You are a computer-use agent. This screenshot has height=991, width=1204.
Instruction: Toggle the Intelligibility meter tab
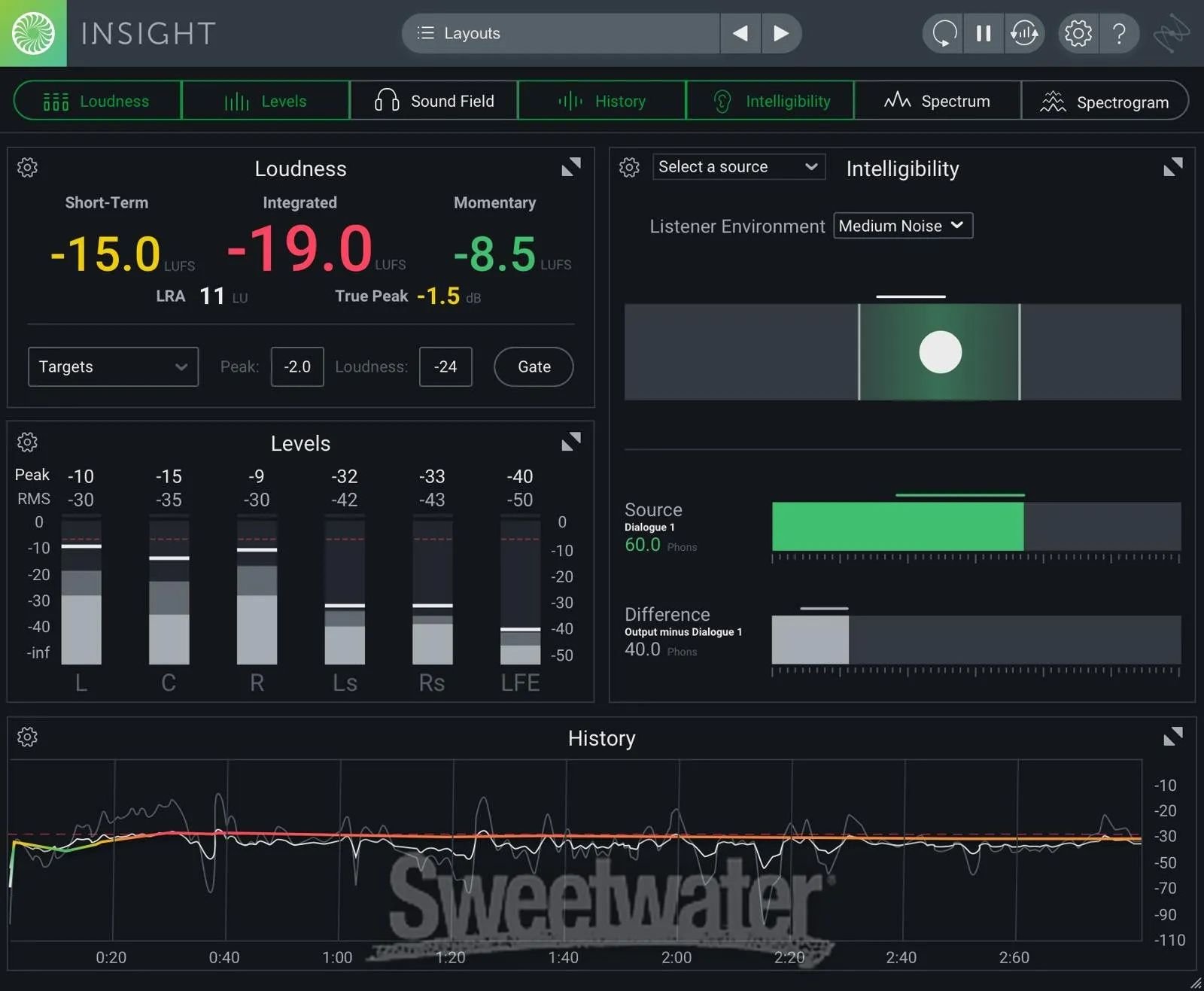pyautogui.click(x=771, y=101)
